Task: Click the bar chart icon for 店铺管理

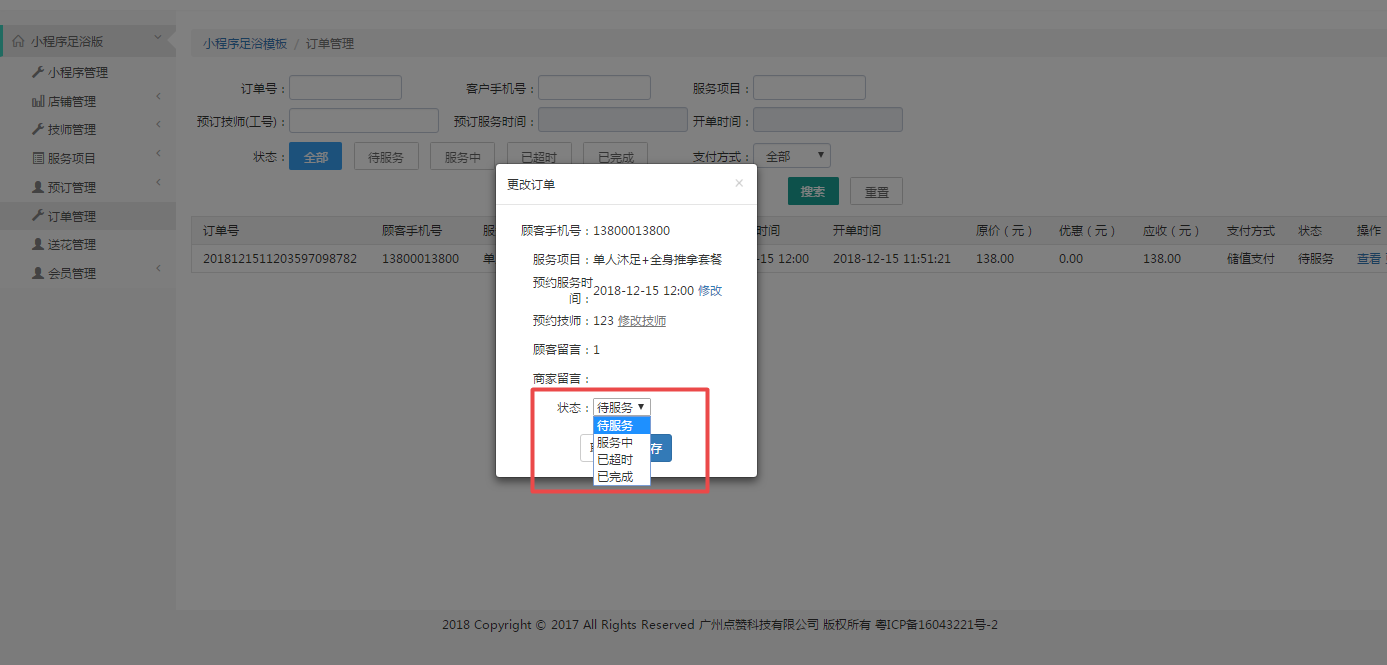Action: click(x=38, y=101)
